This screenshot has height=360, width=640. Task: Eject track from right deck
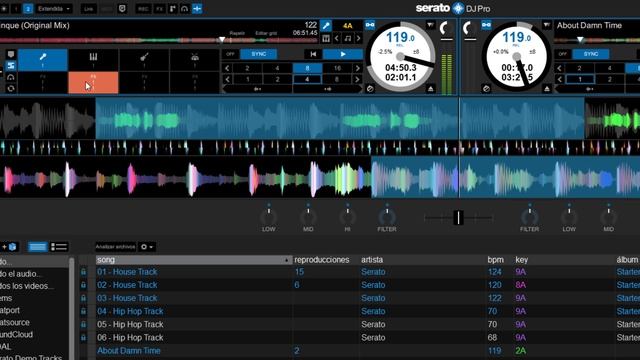[547, 89]
